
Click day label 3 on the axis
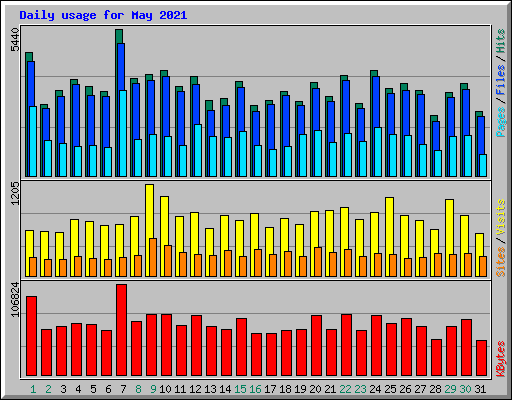[63, 389]
